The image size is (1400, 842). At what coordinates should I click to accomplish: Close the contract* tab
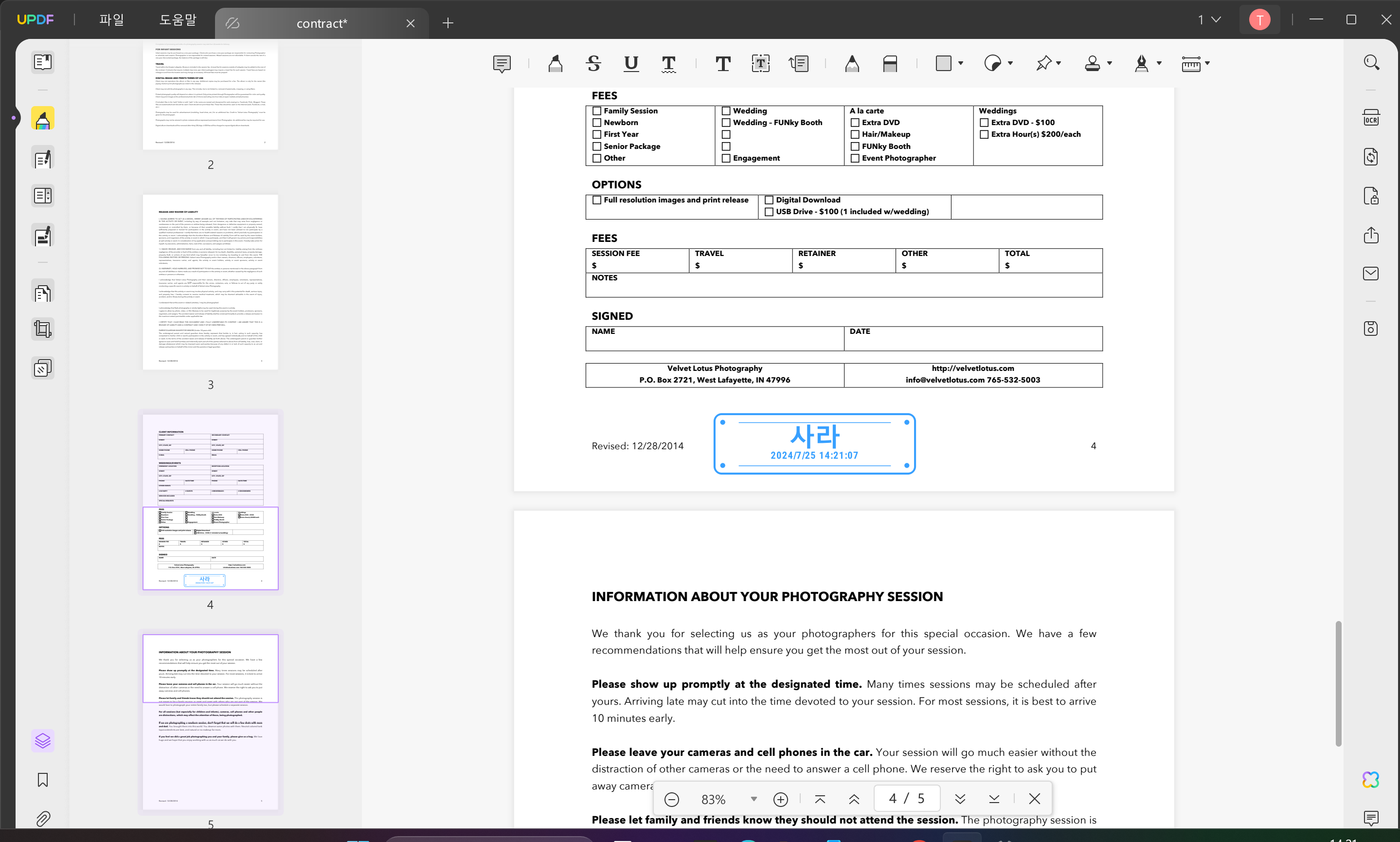(x=411, y=23)
